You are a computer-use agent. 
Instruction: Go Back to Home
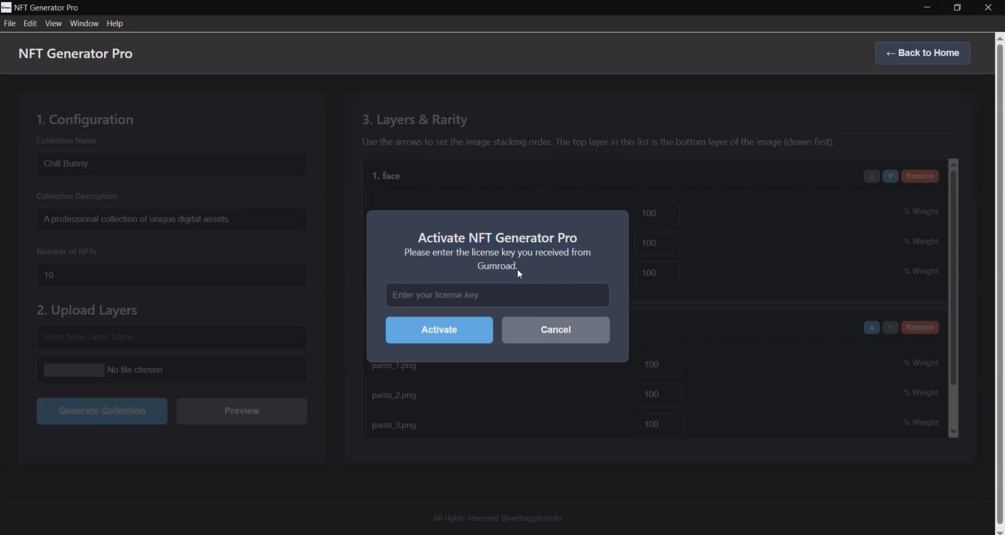pos(922,53)
